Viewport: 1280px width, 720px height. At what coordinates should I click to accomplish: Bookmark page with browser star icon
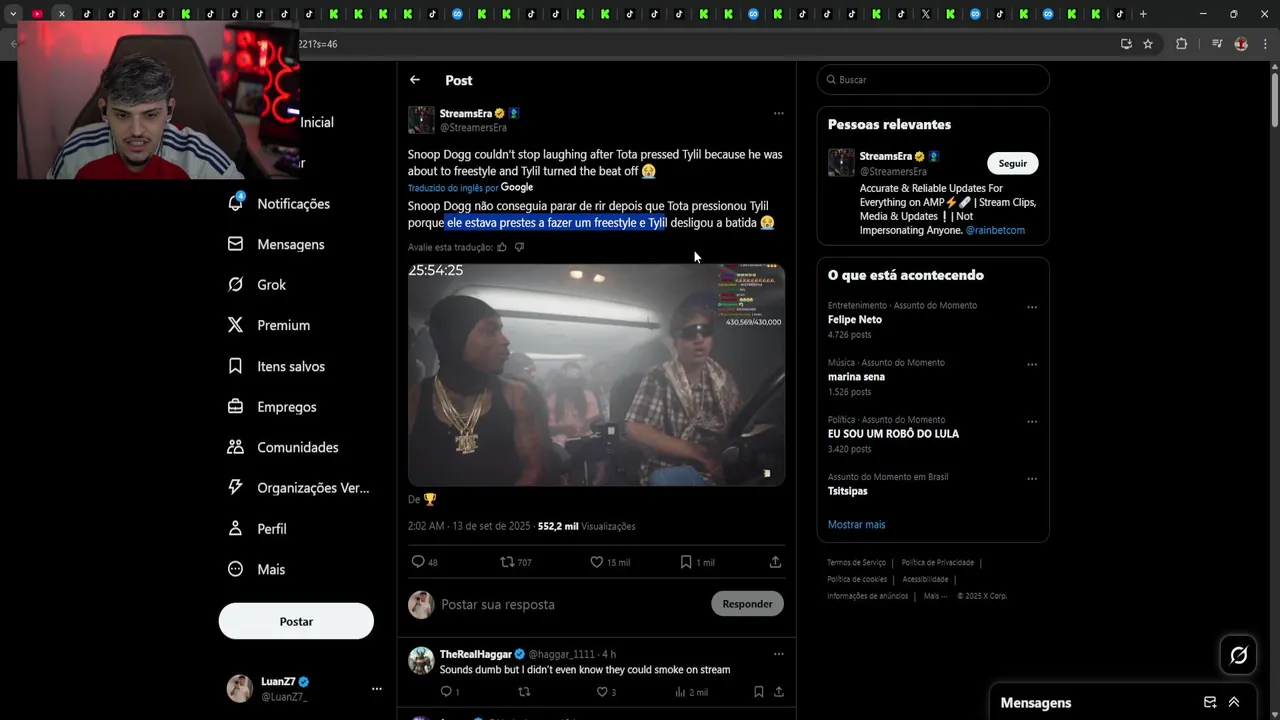click(1148, 44)
